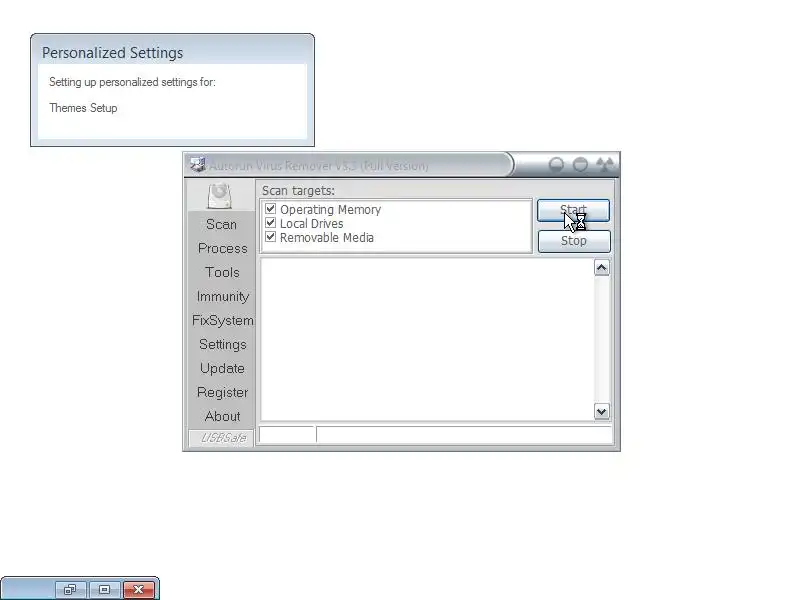This screenshot has width=800, height=600.
Task: Click the first round title bar button
Action: click(x=556, y=164)
